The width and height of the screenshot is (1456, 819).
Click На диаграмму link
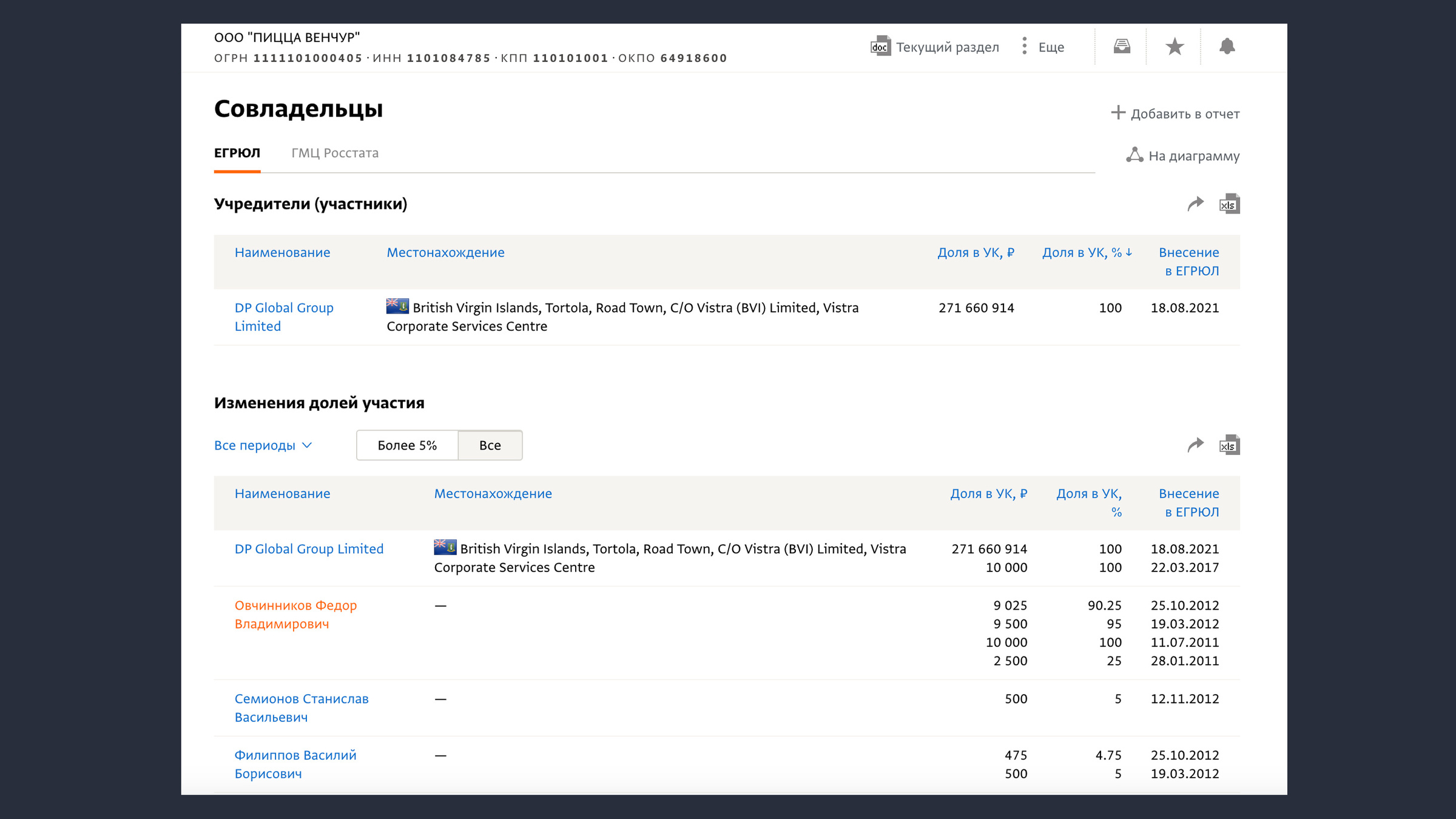point(1194,156)
